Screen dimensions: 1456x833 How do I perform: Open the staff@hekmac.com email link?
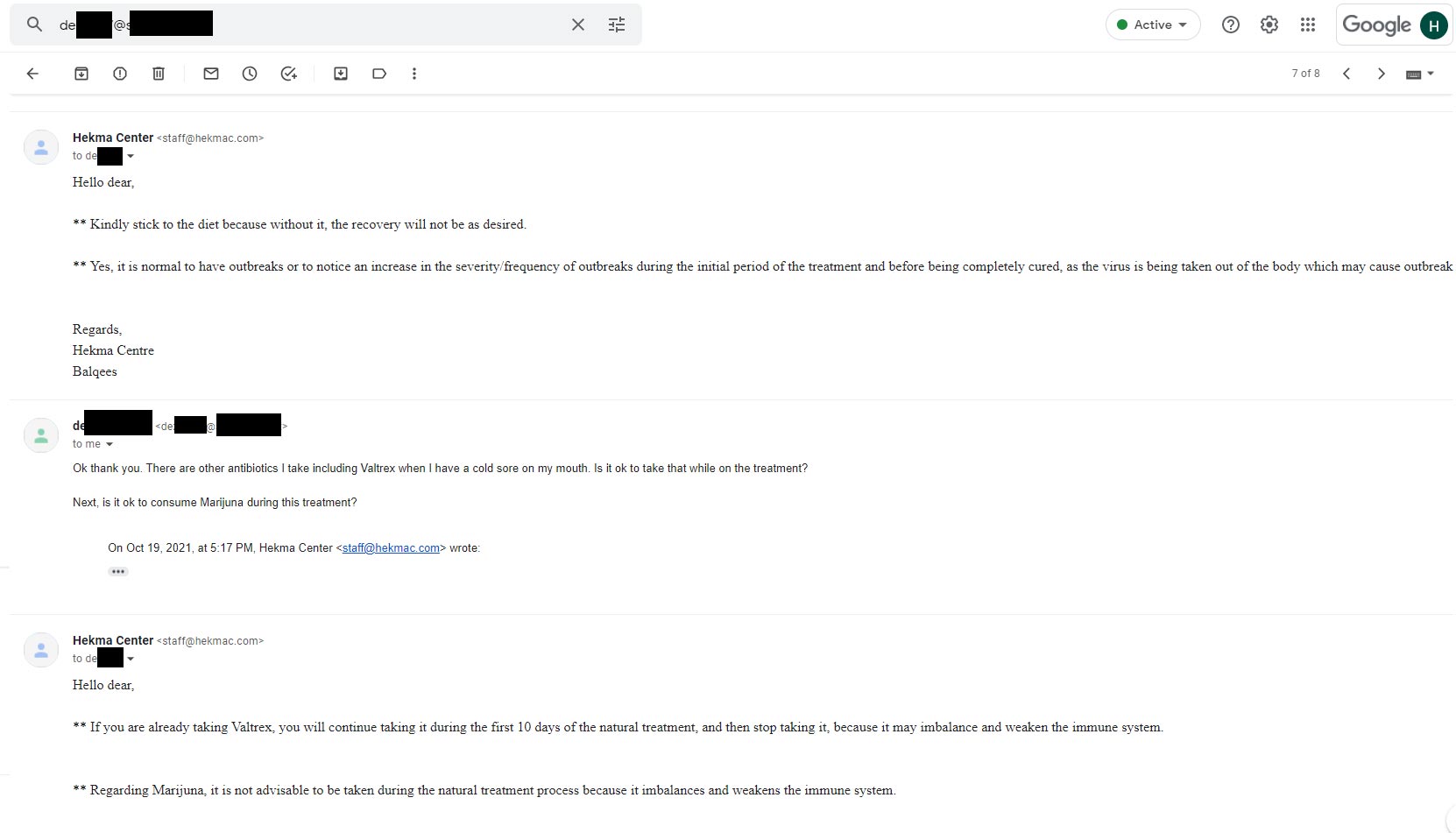(x=391, y=548)
